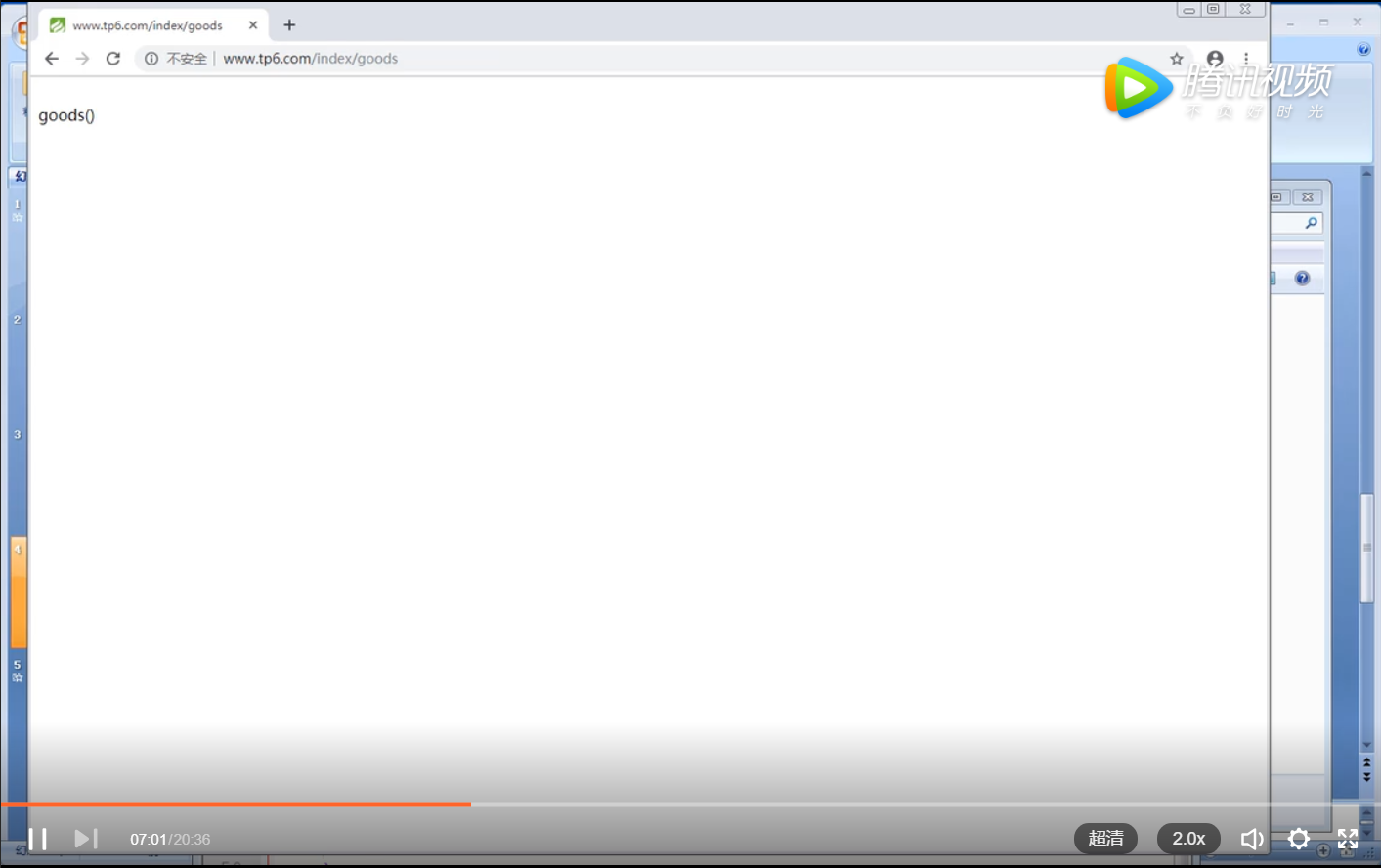Select highlighted slide 4 in PowerPoint
This screenshot has height=868, width=1381.
19,591
